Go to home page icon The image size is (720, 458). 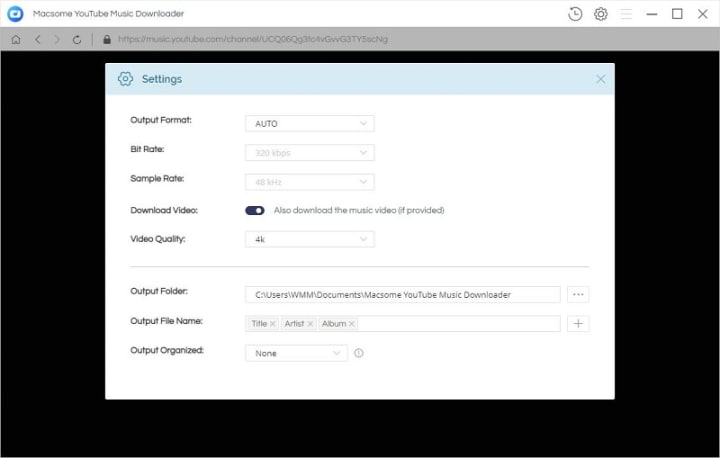coord(16,40)
